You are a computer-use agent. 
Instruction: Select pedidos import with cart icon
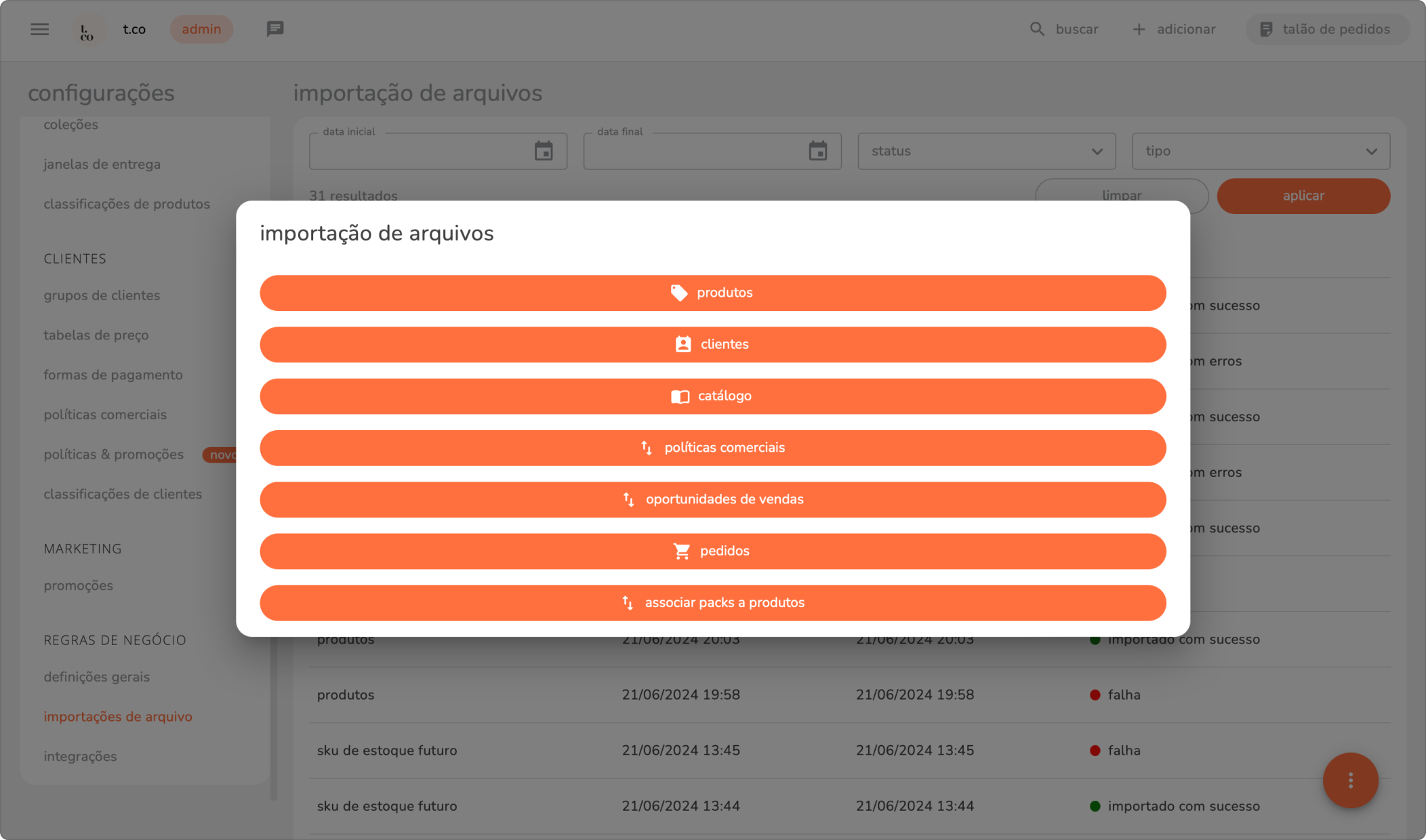click(x=712, y=551)
